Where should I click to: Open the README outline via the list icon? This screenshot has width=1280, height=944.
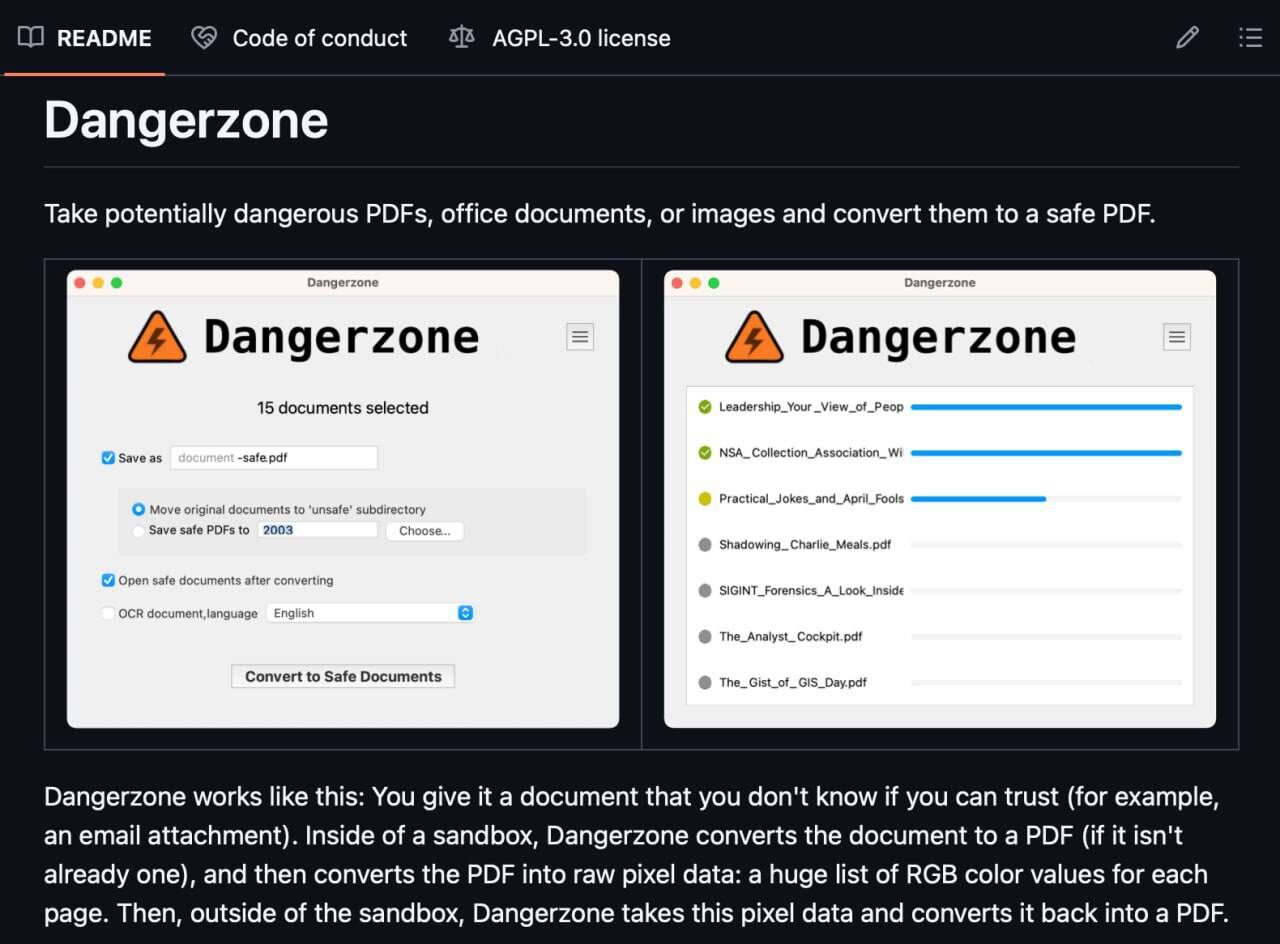click(1250, 37)
